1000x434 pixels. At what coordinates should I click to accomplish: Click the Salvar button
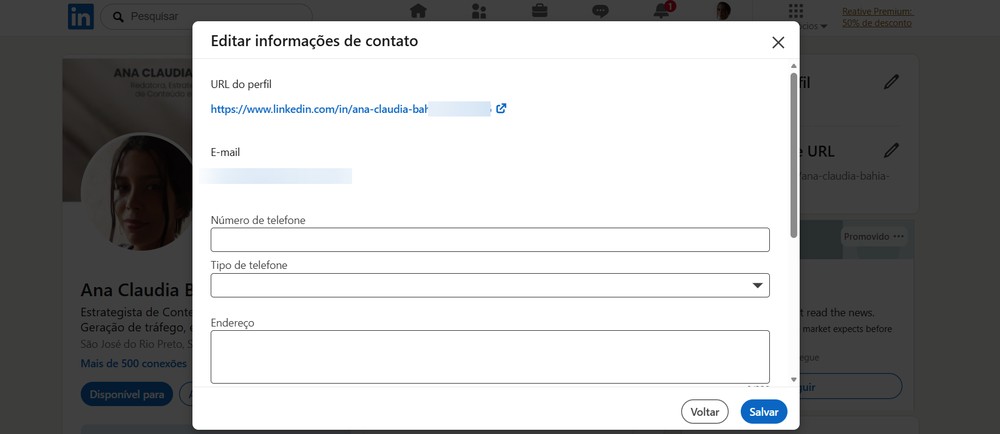coord(763,412)
